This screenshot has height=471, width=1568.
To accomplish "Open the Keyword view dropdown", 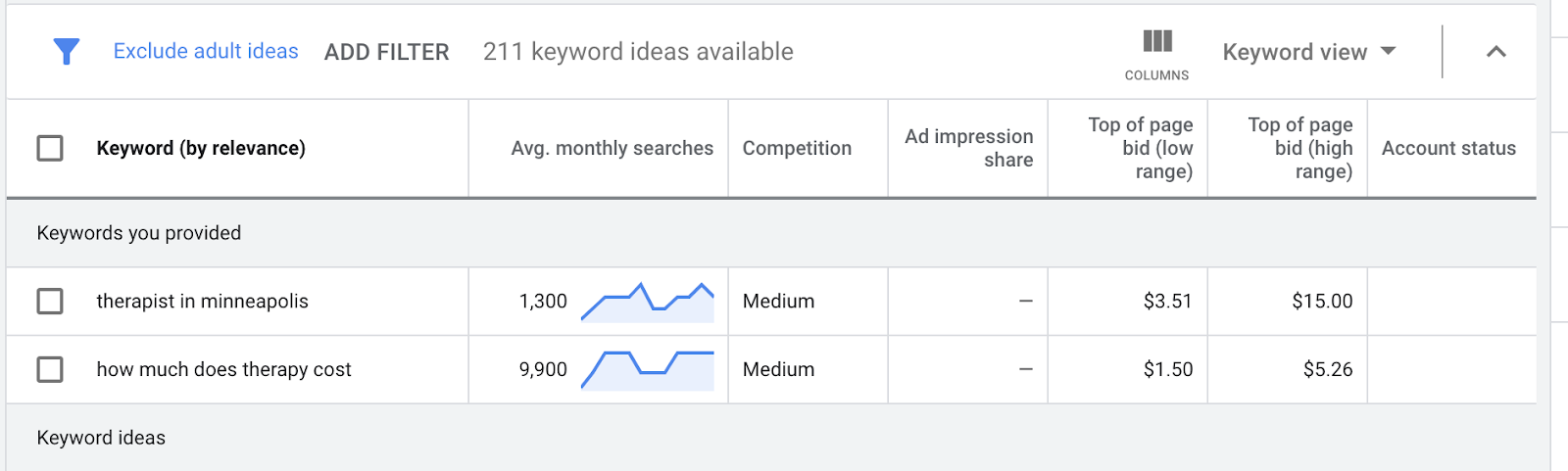I will pos(1308,52).
